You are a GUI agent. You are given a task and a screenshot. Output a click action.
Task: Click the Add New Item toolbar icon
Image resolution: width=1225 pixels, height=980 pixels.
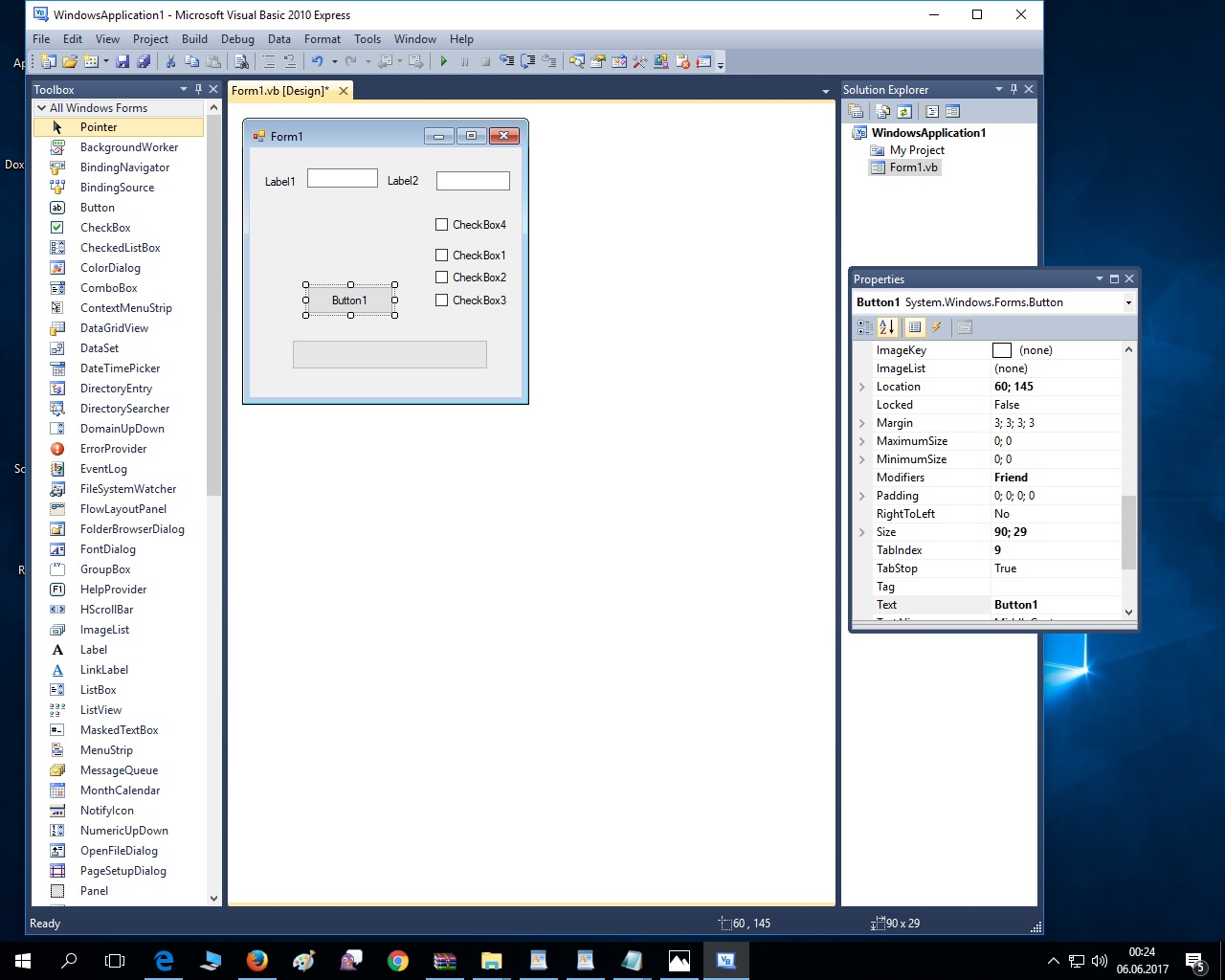coord(90,61)
